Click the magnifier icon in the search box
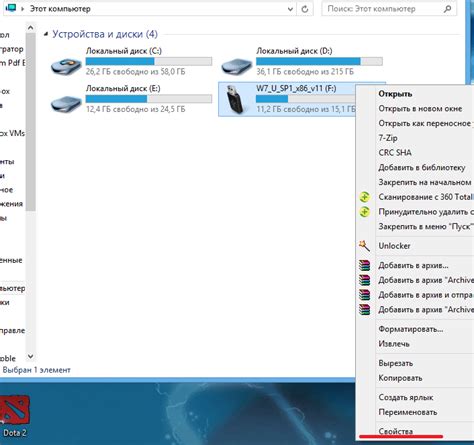The height and width of the screenshot is (445, 474). [x=447, y=9]
